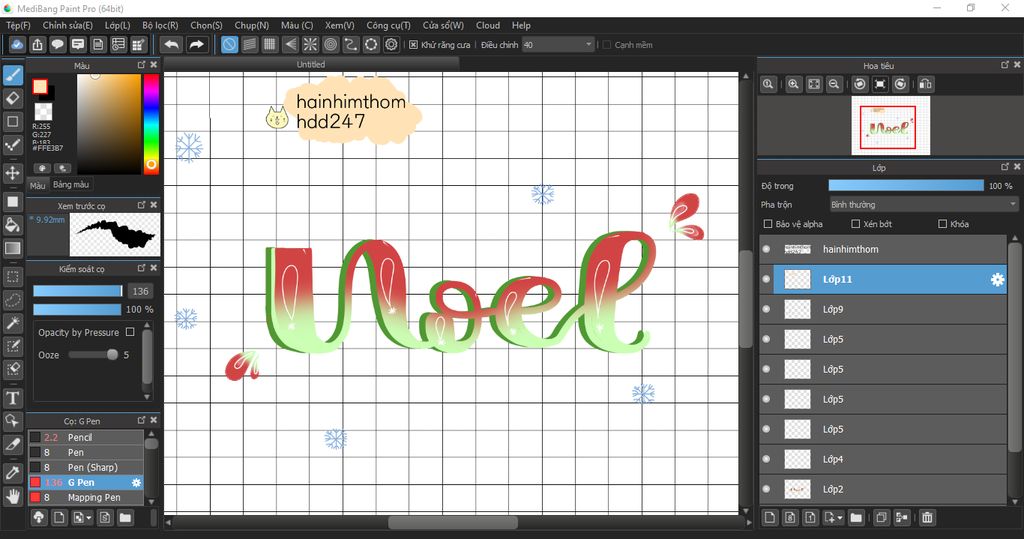Hide the Lớp2 layer
The image size is (1024, 539).
pyautogui.click(x=766, y=489)
